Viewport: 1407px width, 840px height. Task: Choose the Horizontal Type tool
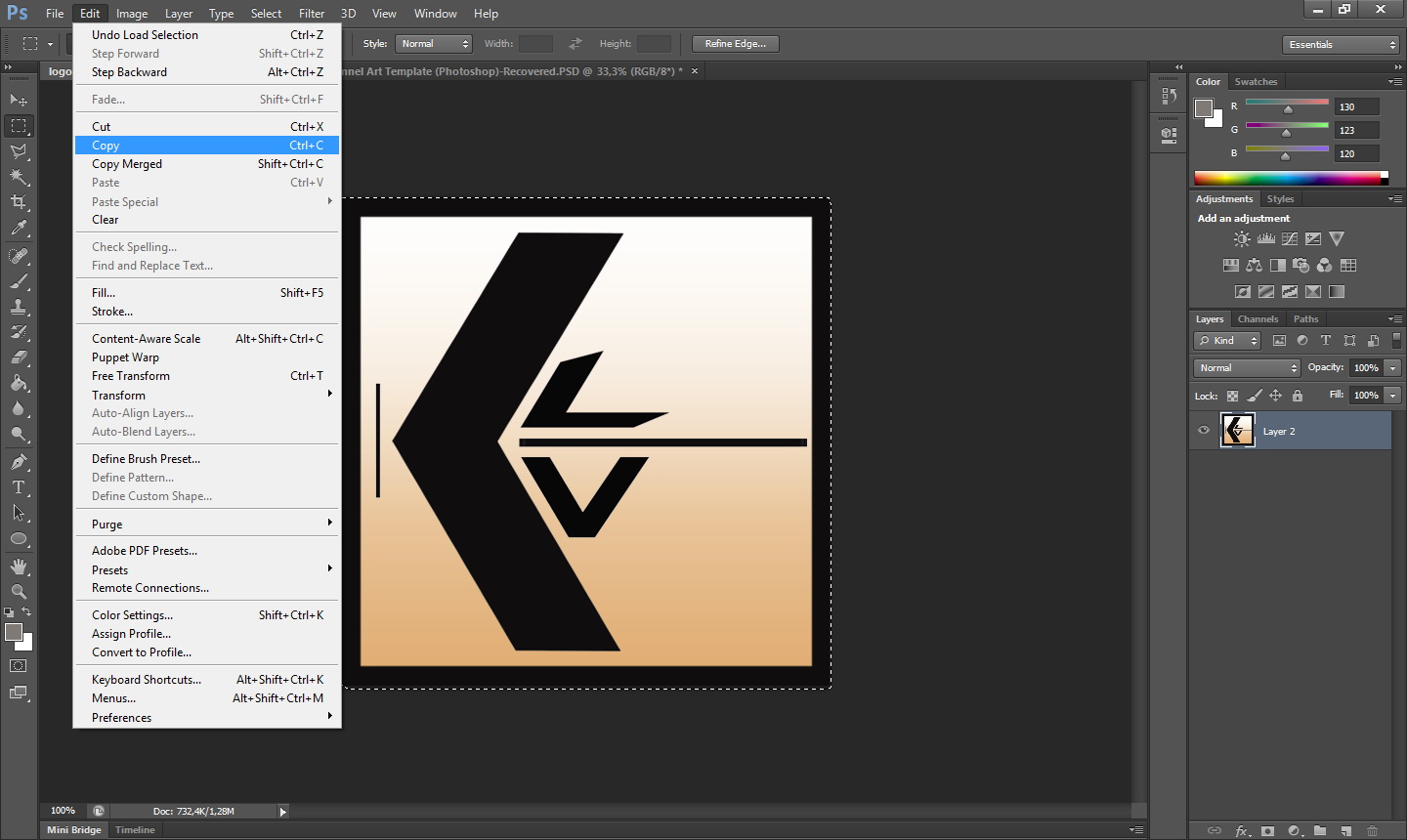(x=19, y=487)
